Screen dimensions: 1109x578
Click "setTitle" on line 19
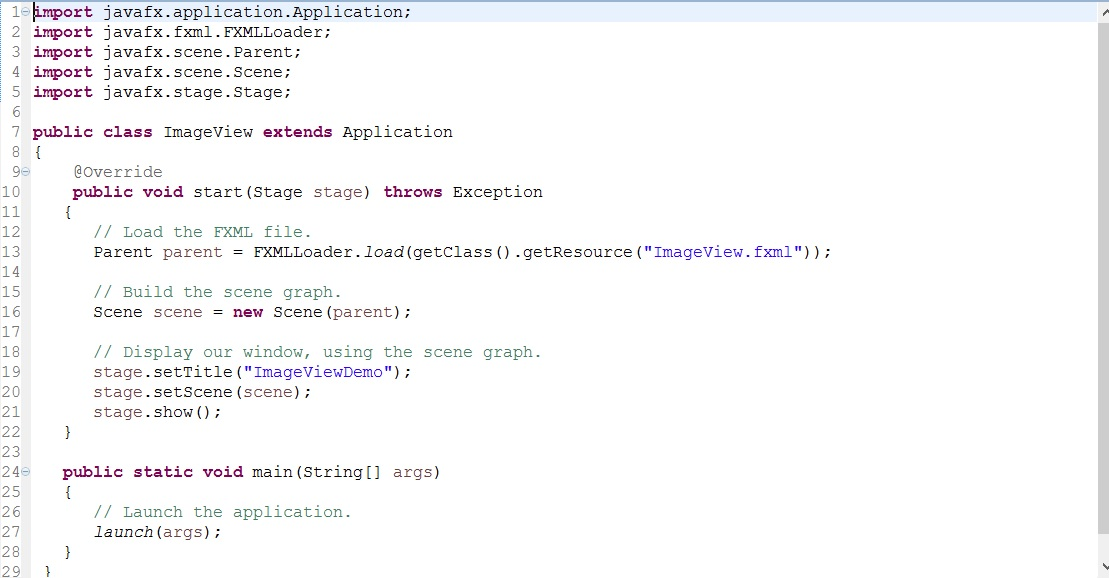(x=193, y=372)
